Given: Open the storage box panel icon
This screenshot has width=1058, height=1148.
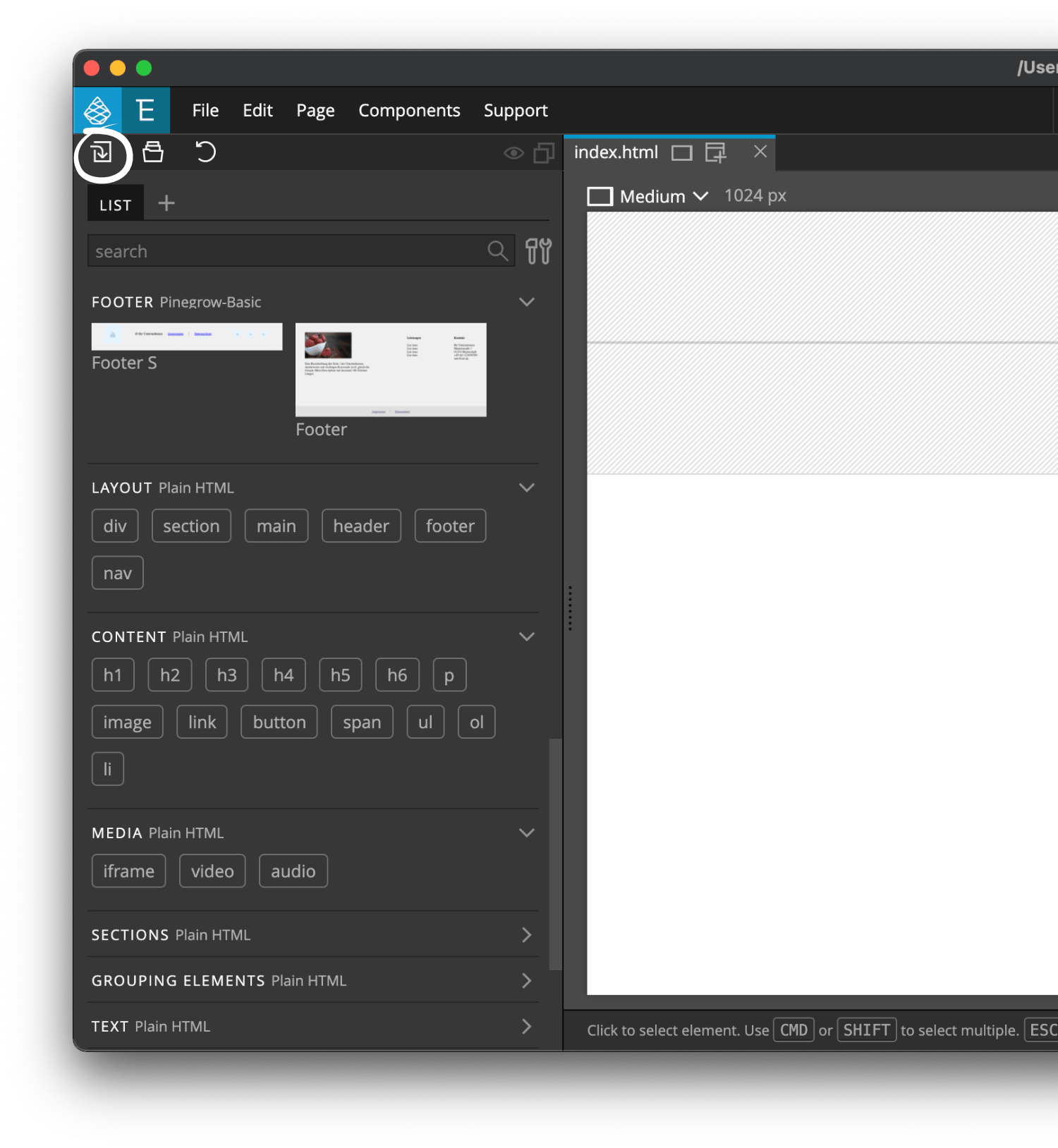Looking at the screenshot, I should click(153, 152).
